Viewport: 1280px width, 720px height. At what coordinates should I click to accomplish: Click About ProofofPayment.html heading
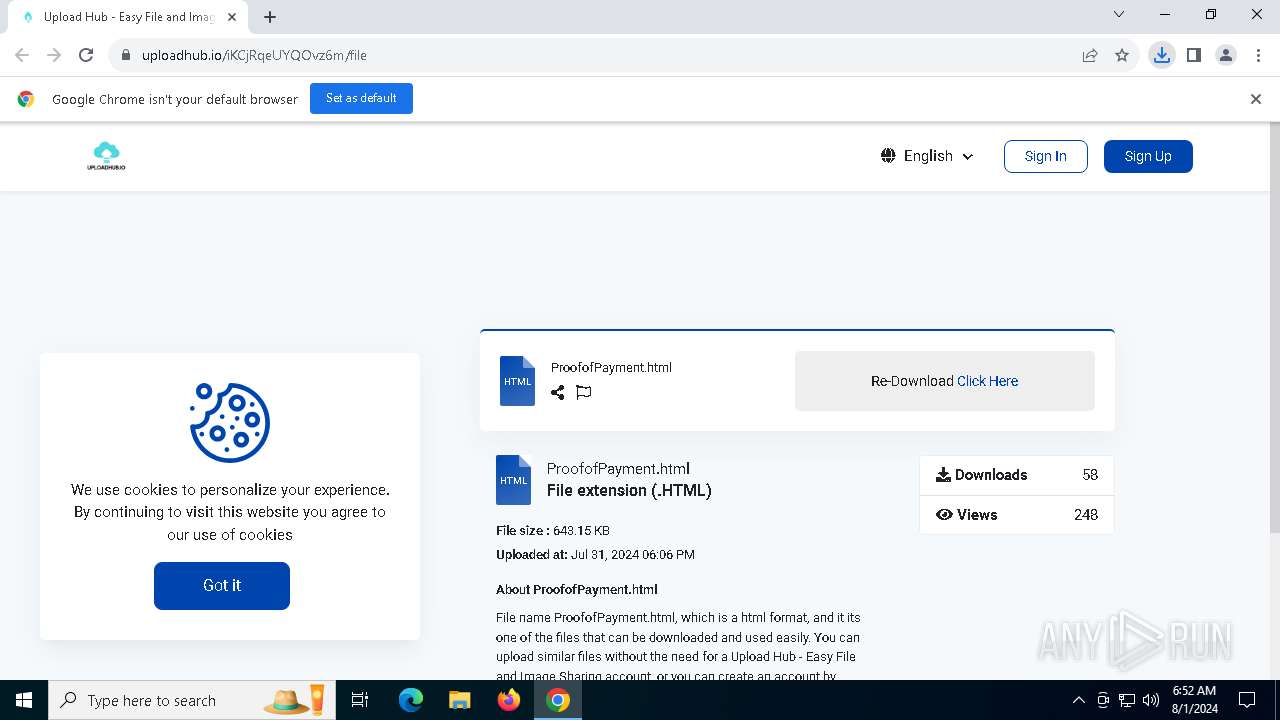coord(577,590)
